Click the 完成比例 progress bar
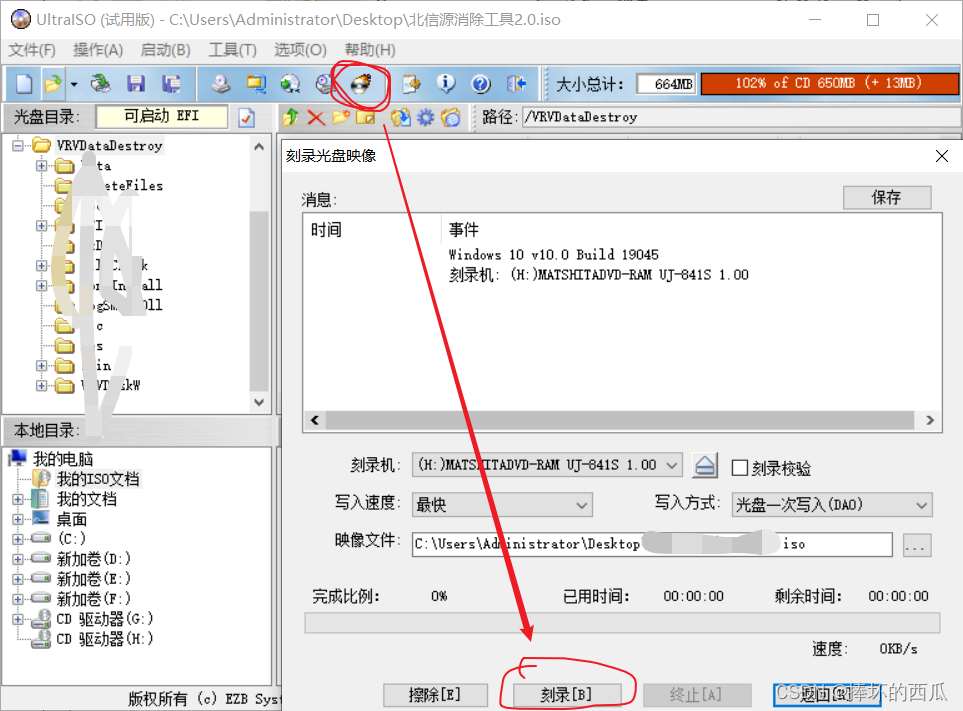 pyautogui.click(x=622, y=622)
